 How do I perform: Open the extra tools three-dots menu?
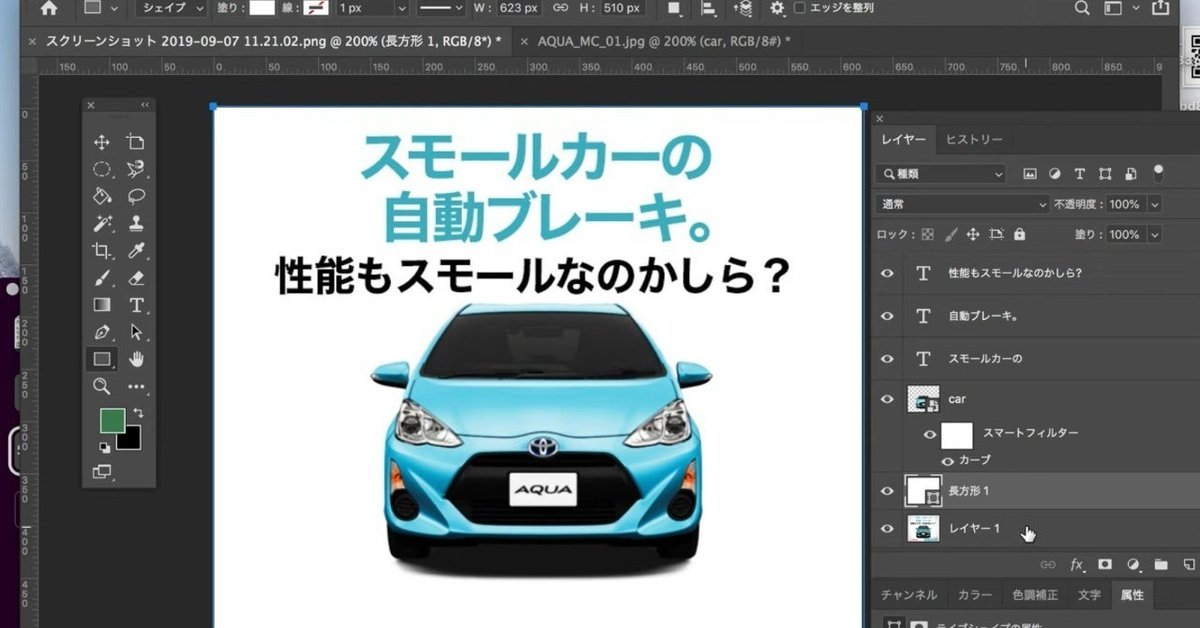pyautogui.click(x=136, y=386)
